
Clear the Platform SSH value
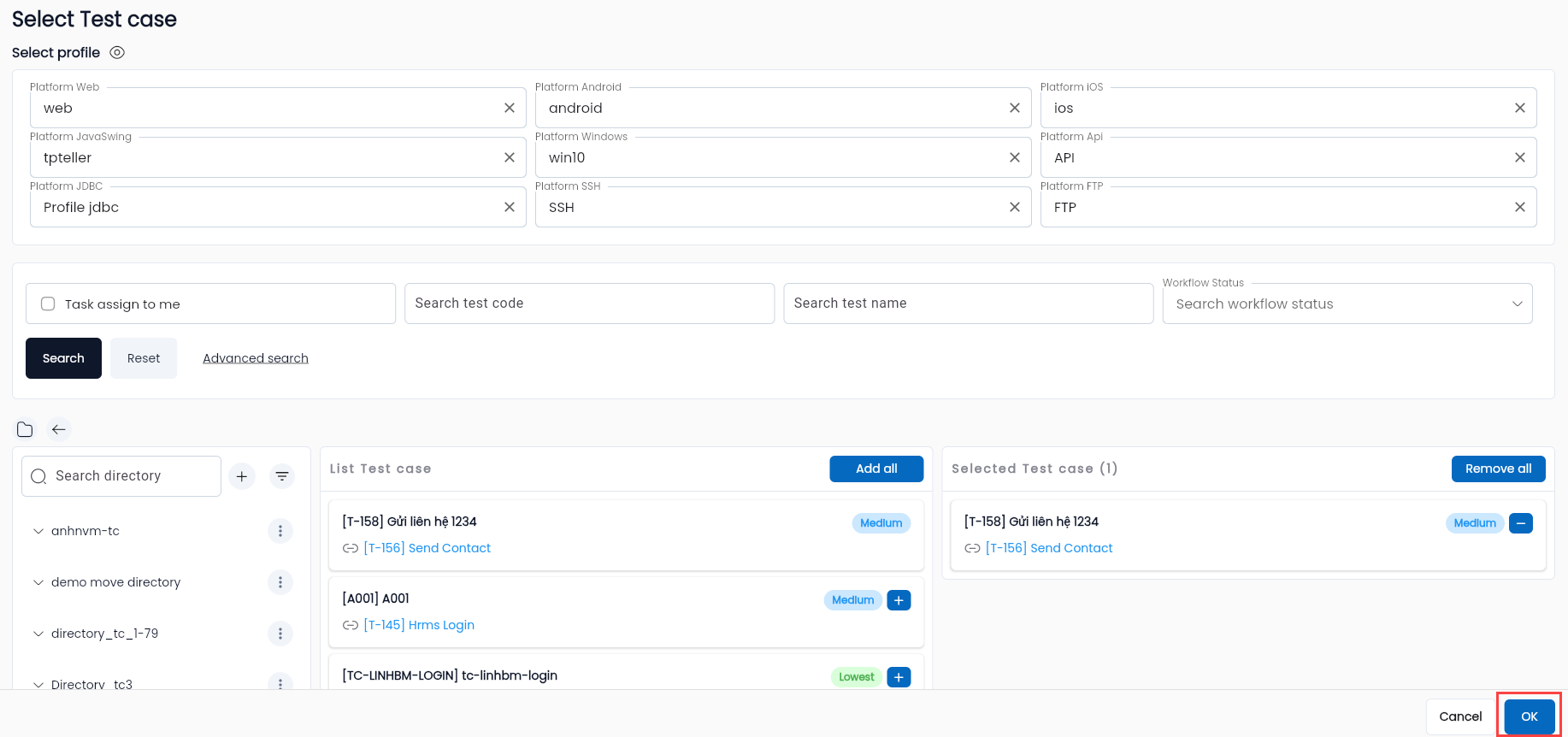(1015, 207)
